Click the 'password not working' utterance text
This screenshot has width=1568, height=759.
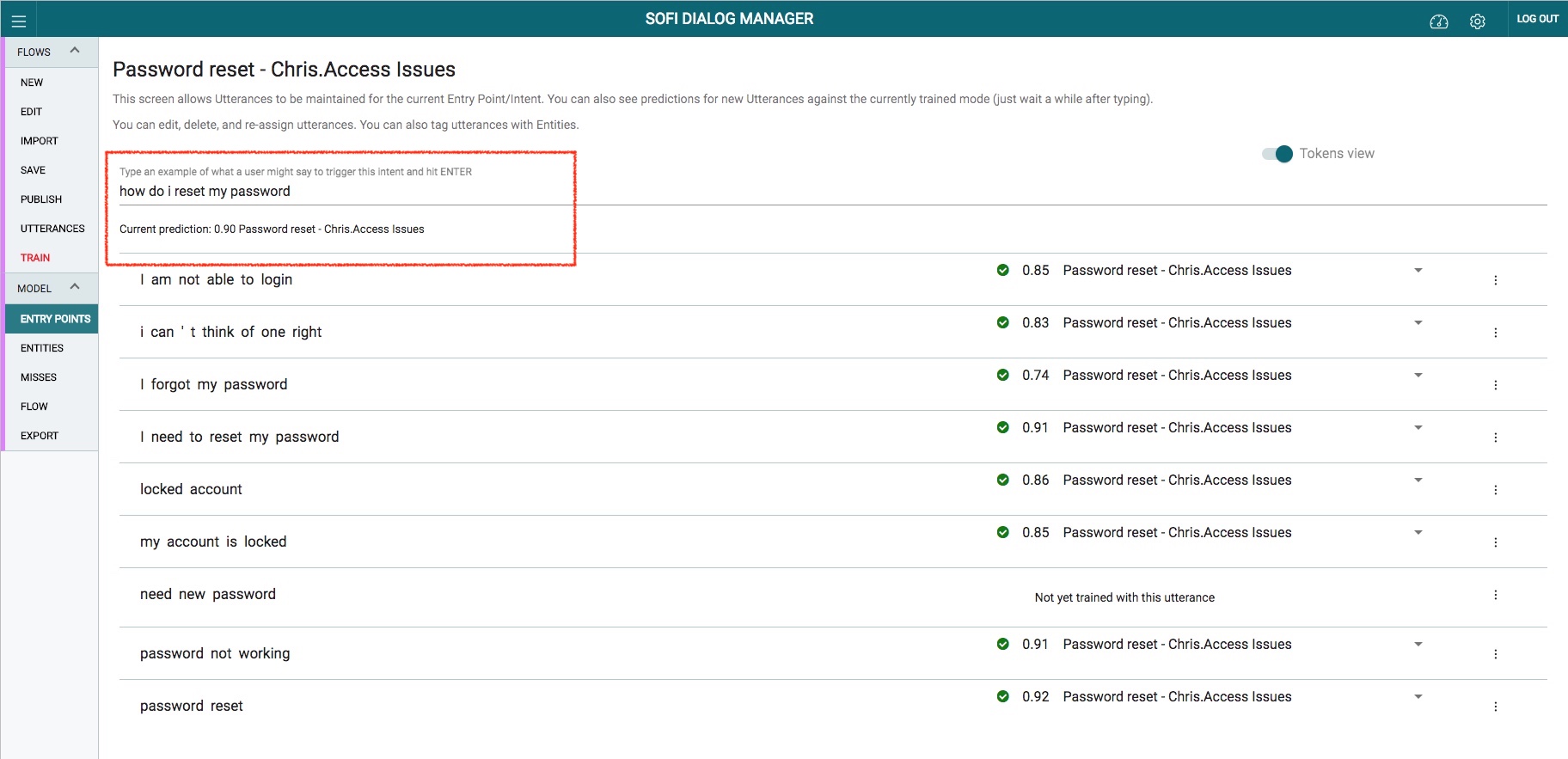215,653
